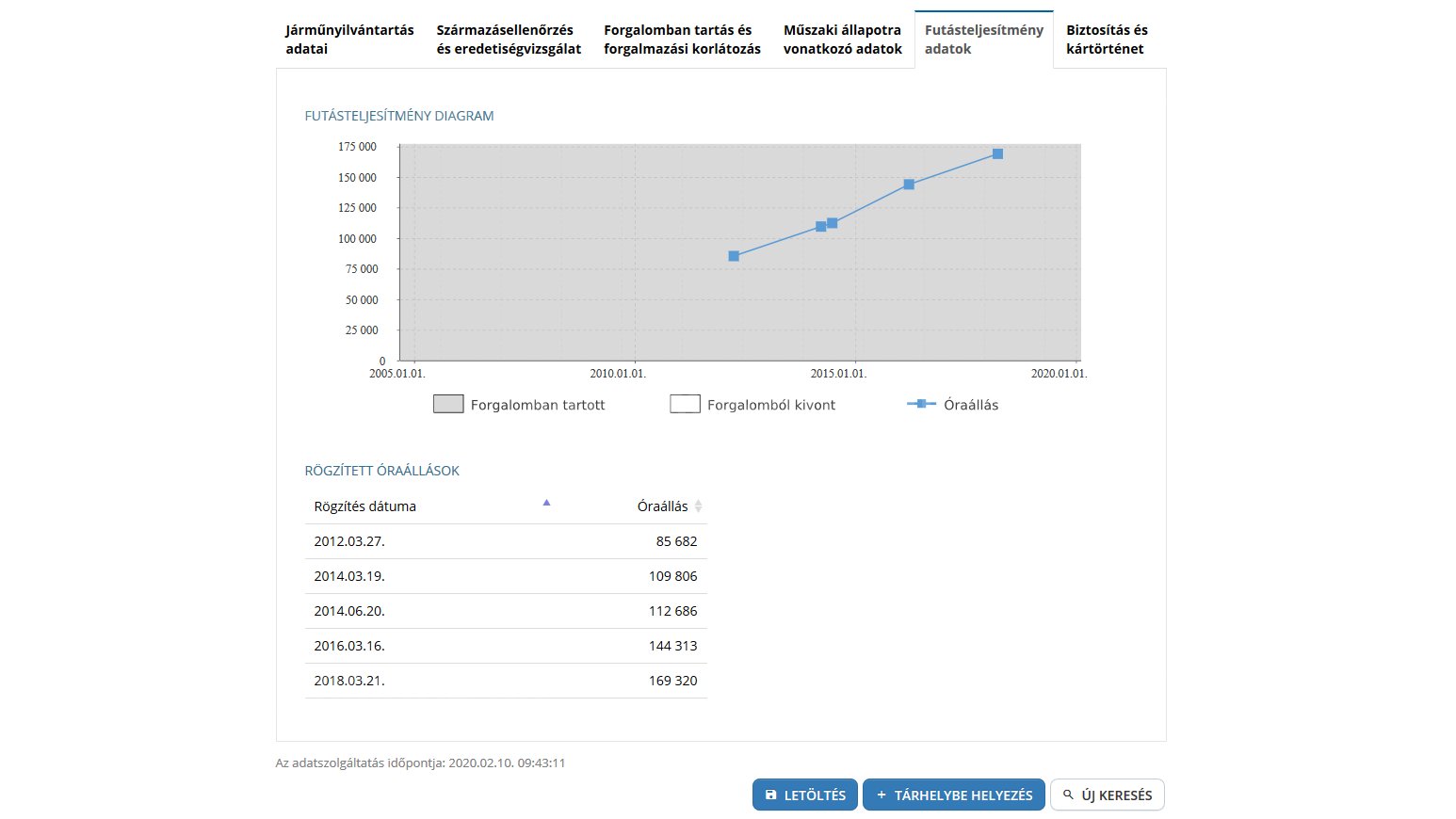The height and width of the screenshot is (819, 1456).
Task: Open the Járműnyilvántartás adatai tab
Action: click(349, 40)
